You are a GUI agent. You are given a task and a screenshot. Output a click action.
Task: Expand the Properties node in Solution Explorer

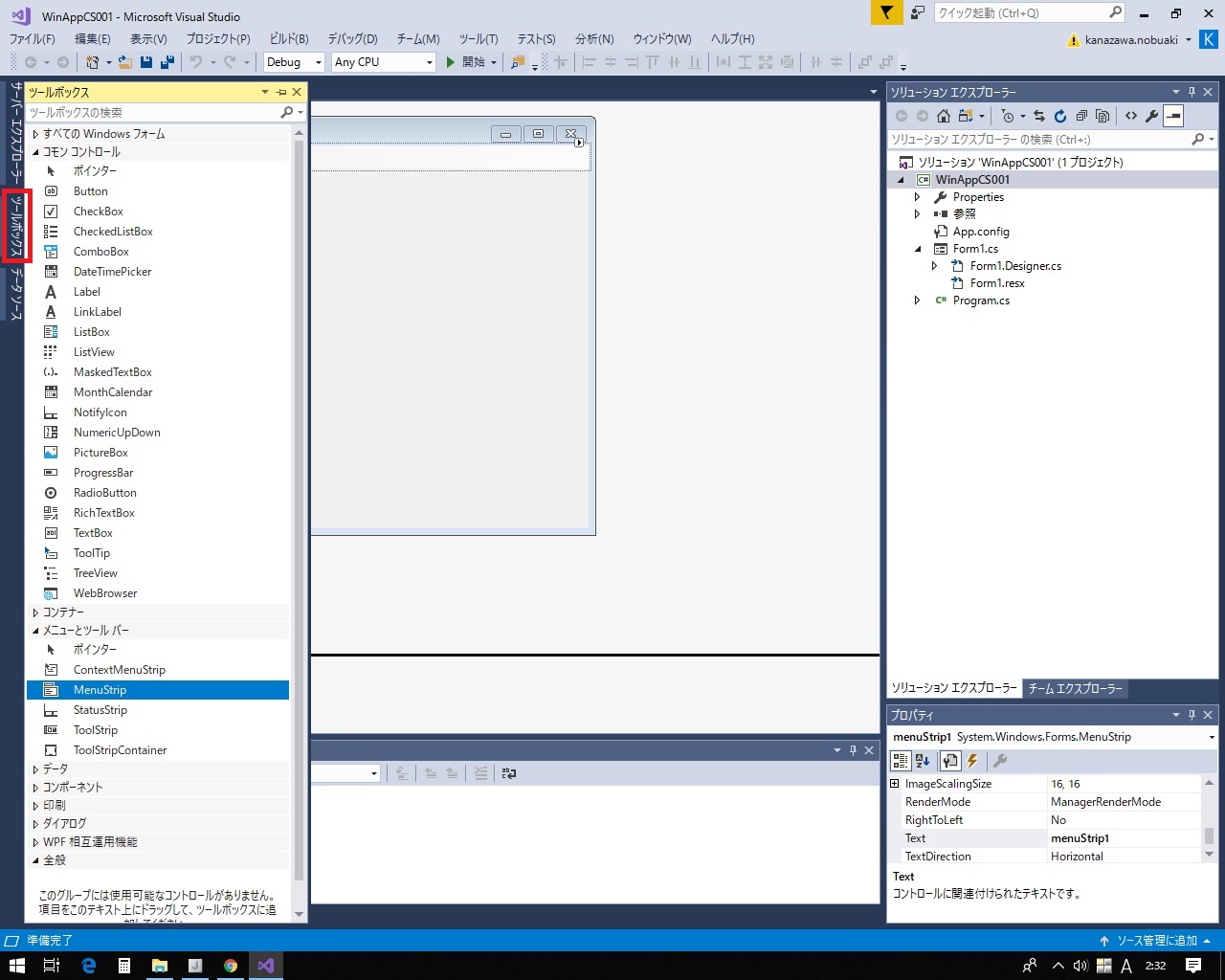coord(917,197)
